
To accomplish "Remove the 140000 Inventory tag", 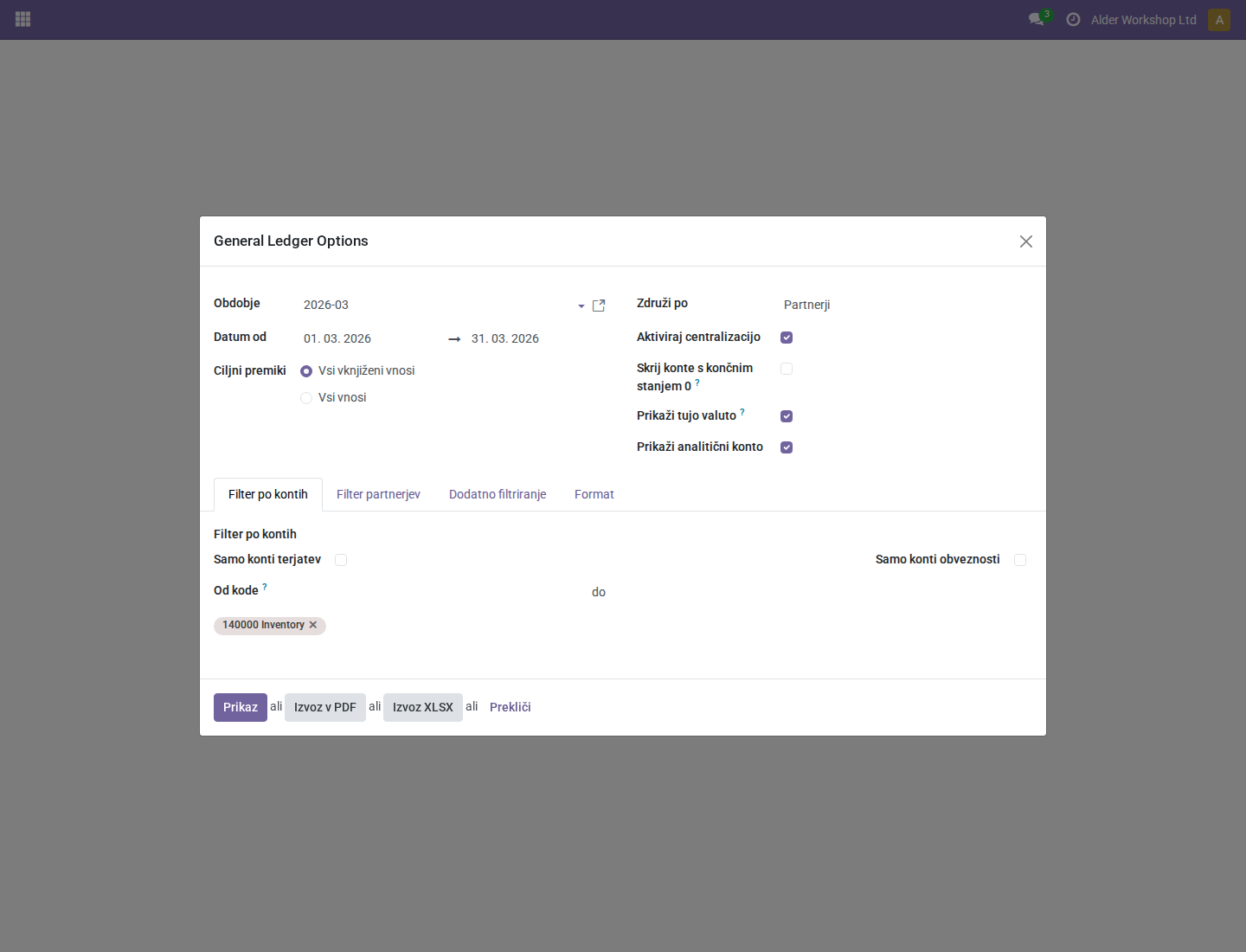I will (x=313, y=625).
